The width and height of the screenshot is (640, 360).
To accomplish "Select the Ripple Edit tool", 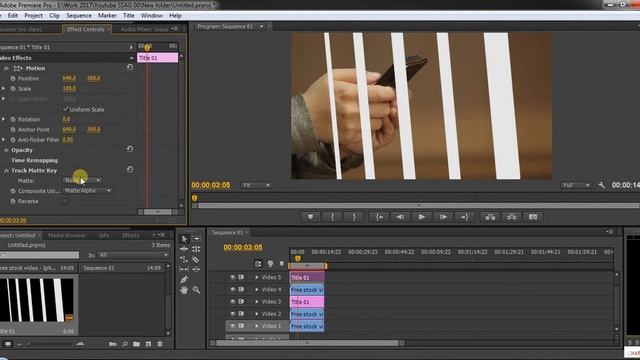I will pos(184,249).
